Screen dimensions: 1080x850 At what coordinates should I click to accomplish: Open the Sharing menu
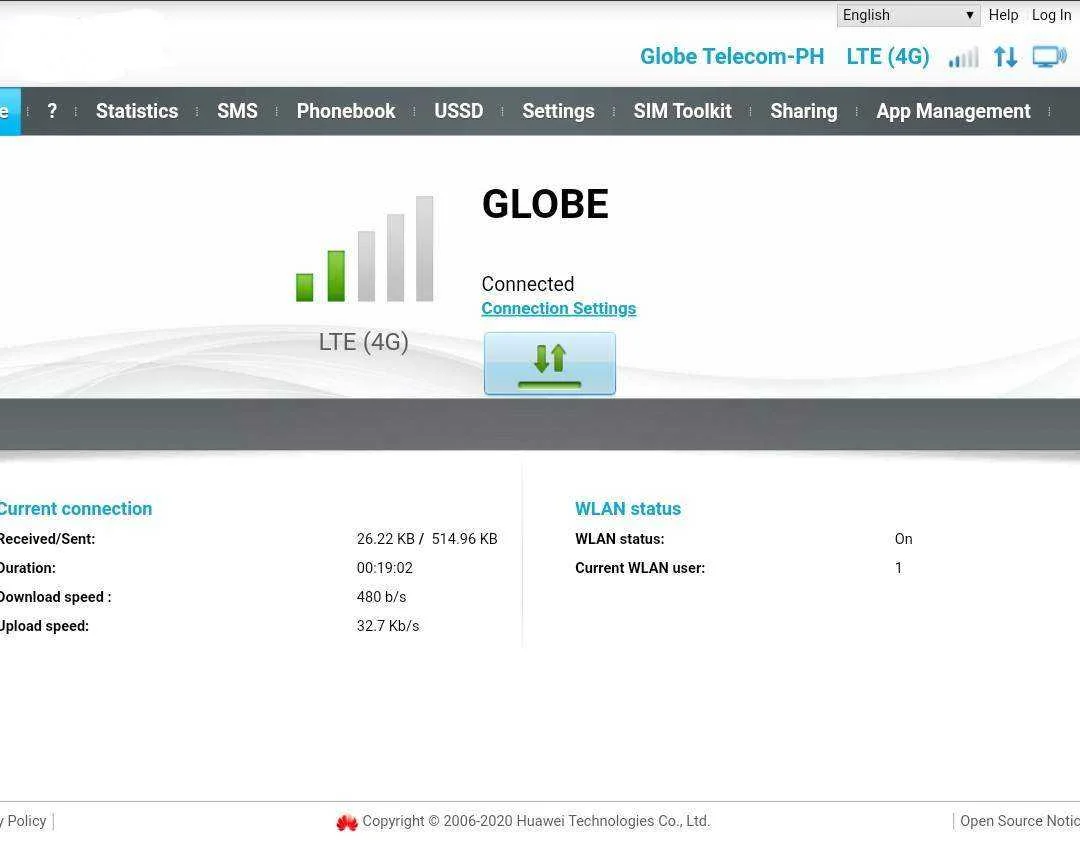tap(804, 111)
